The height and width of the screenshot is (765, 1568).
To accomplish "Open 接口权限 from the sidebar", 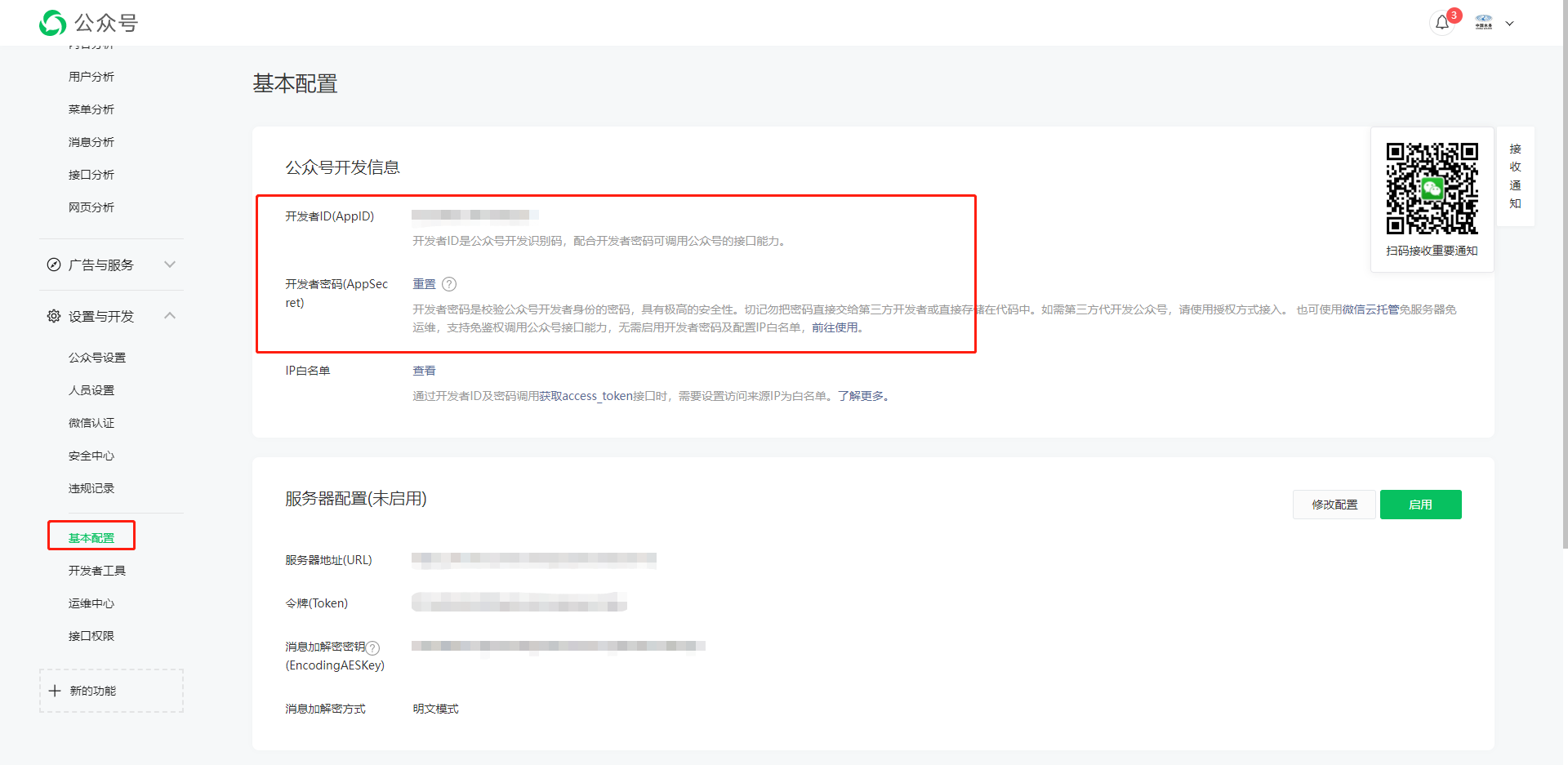I will 91,635.
